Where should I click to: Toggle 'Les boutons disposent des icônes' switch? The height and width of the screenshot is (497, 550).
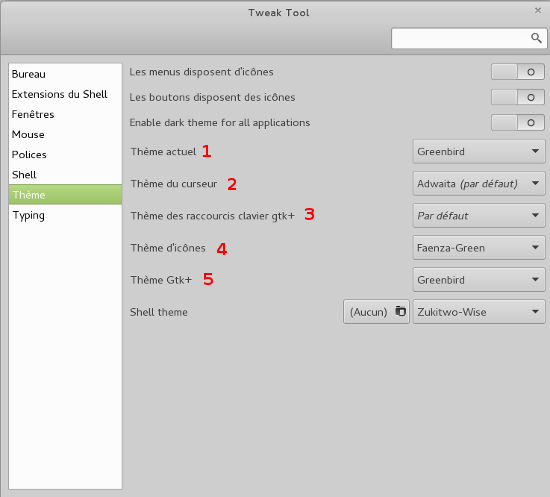(518, 97)
